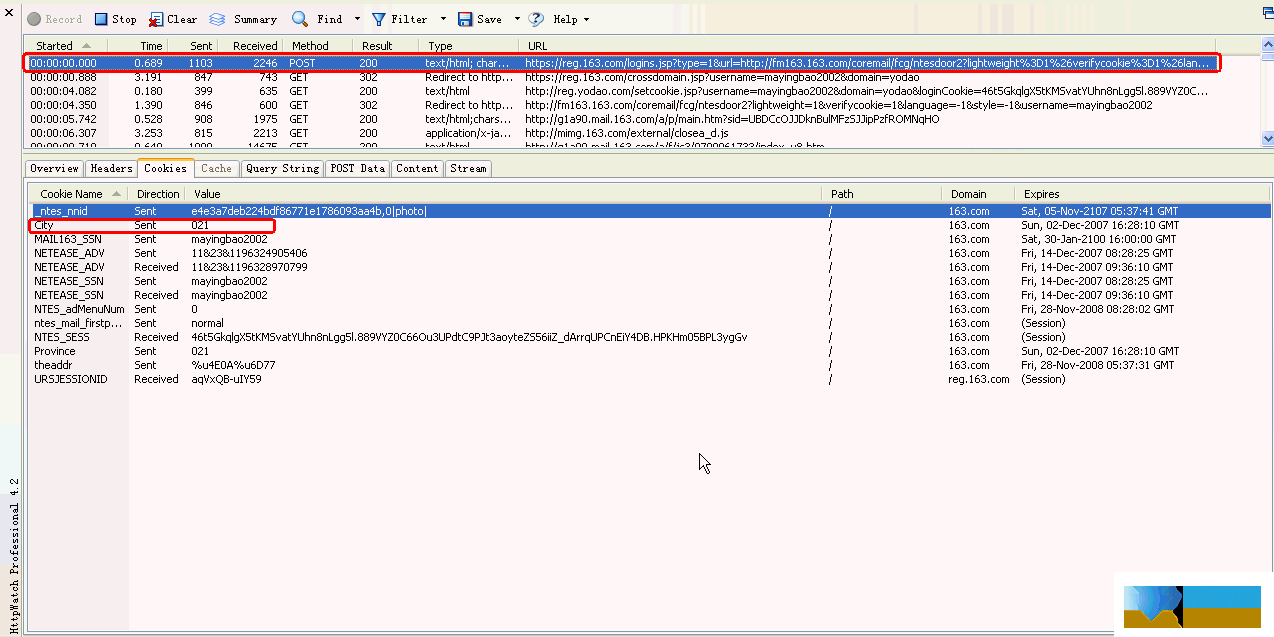Expand the Find dropdown arrow
1274x637 pixels.
point(357,19)
